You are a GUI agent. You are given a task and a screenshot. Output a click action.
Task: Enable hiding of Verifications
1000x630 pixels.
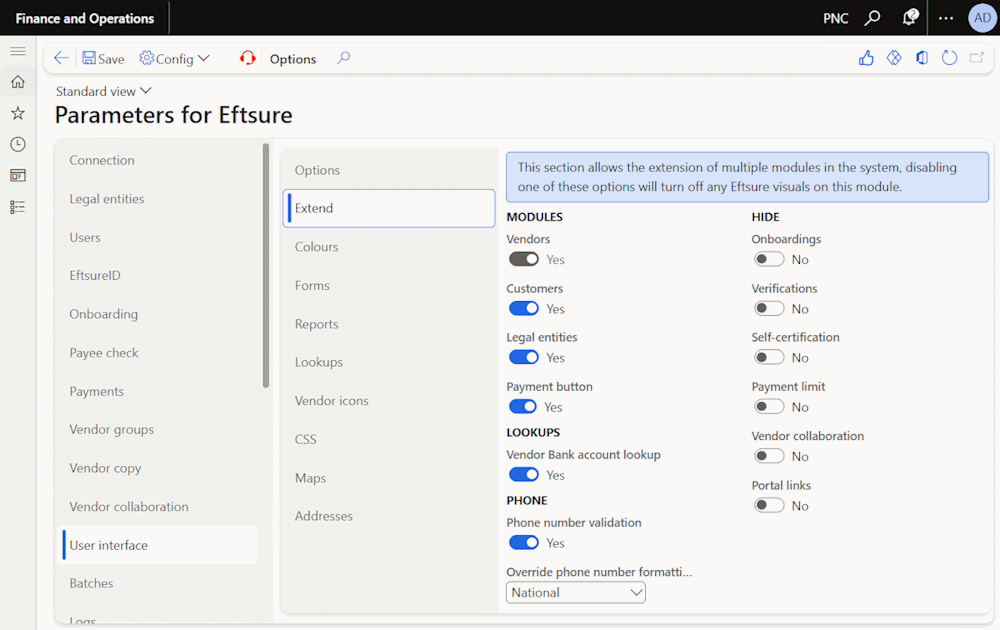click(768, 309)
